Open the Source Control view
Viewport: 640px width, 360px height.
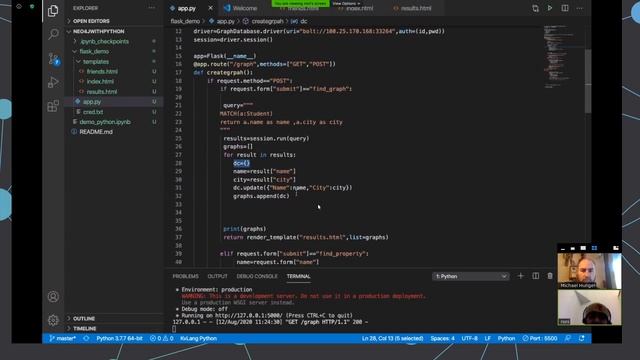pos(53,59)
